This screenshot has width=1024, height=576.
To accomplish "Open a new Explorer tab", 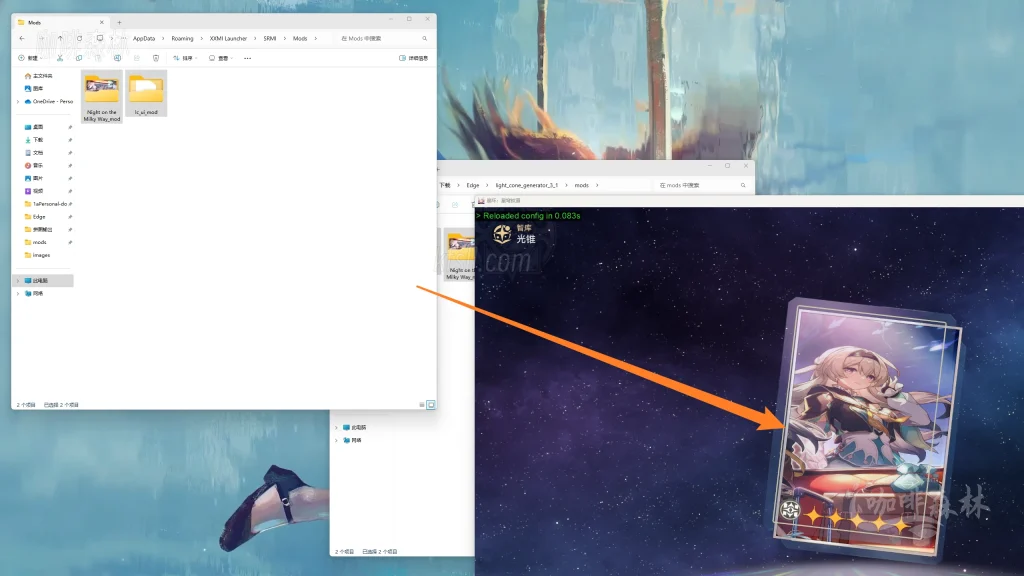I will click(120, 21).
